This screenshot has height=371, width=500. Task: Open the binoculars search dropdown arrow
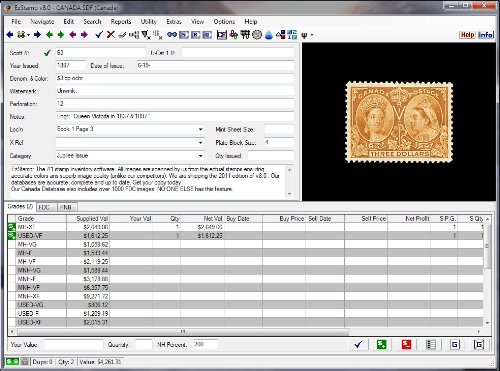point(29,35)
